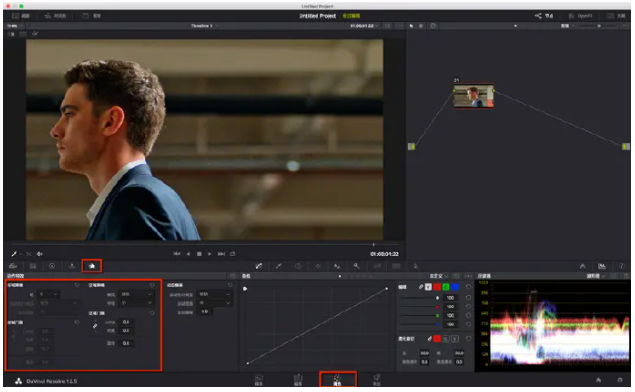Screen dimensions: 635x392
Task: Toggle blue soft clip channel button
Action: coord(455,339)
